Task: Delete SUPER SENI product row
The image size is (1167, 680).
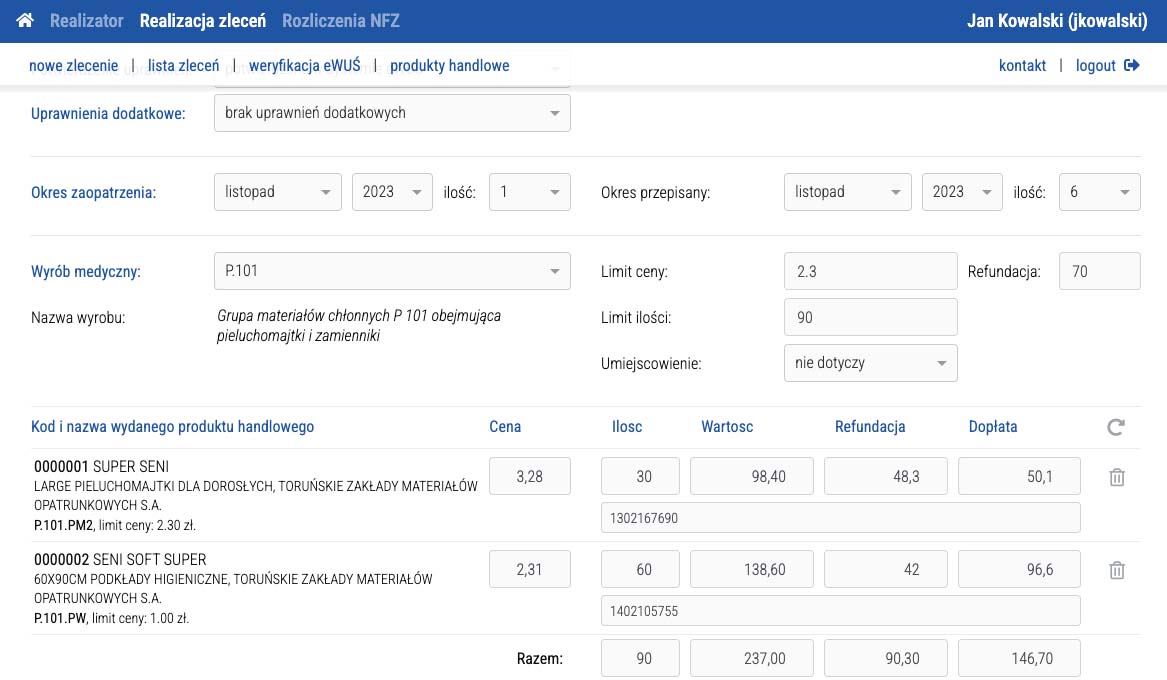Action: pyautogui.click(x=1117, y=478)
